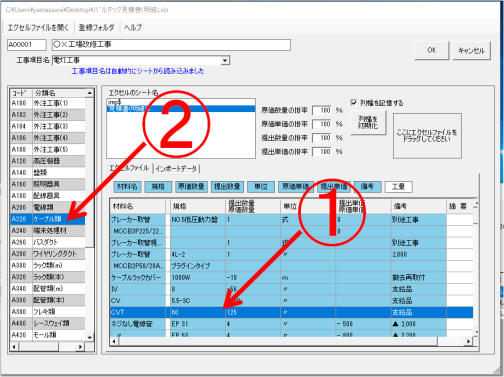The height and width of the screenshot is (377, 504).
Task: Click the プラグインタイプ cell
Action: point(198,266)
